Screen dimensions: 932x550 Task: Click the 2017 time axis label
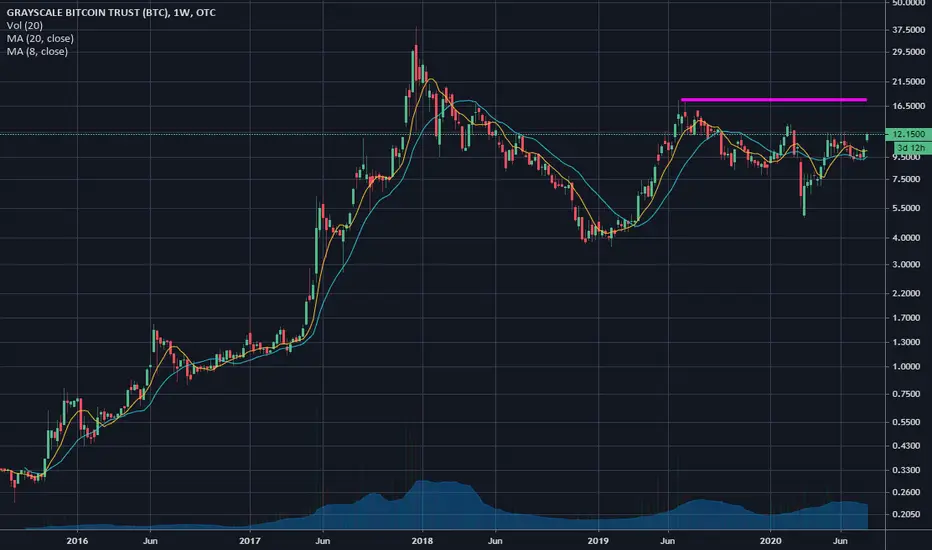(x=250, y=540)
